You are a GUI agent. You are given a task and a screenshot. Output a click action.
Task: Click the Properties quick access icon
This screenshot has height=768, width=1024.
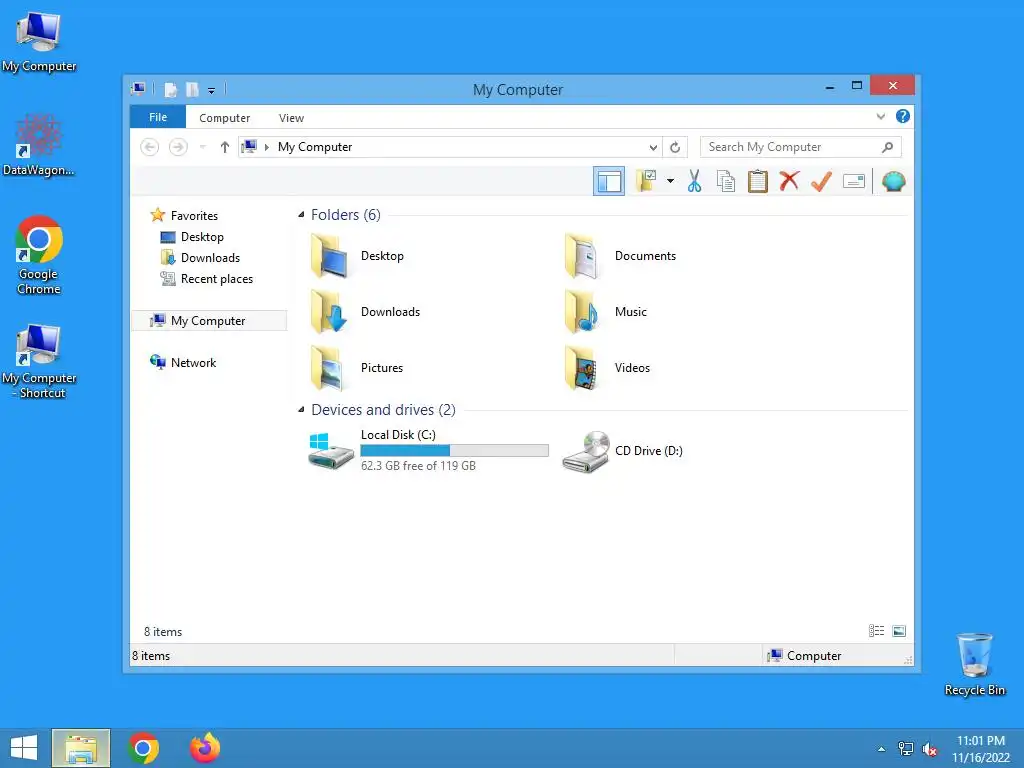(x=170, y=89)
